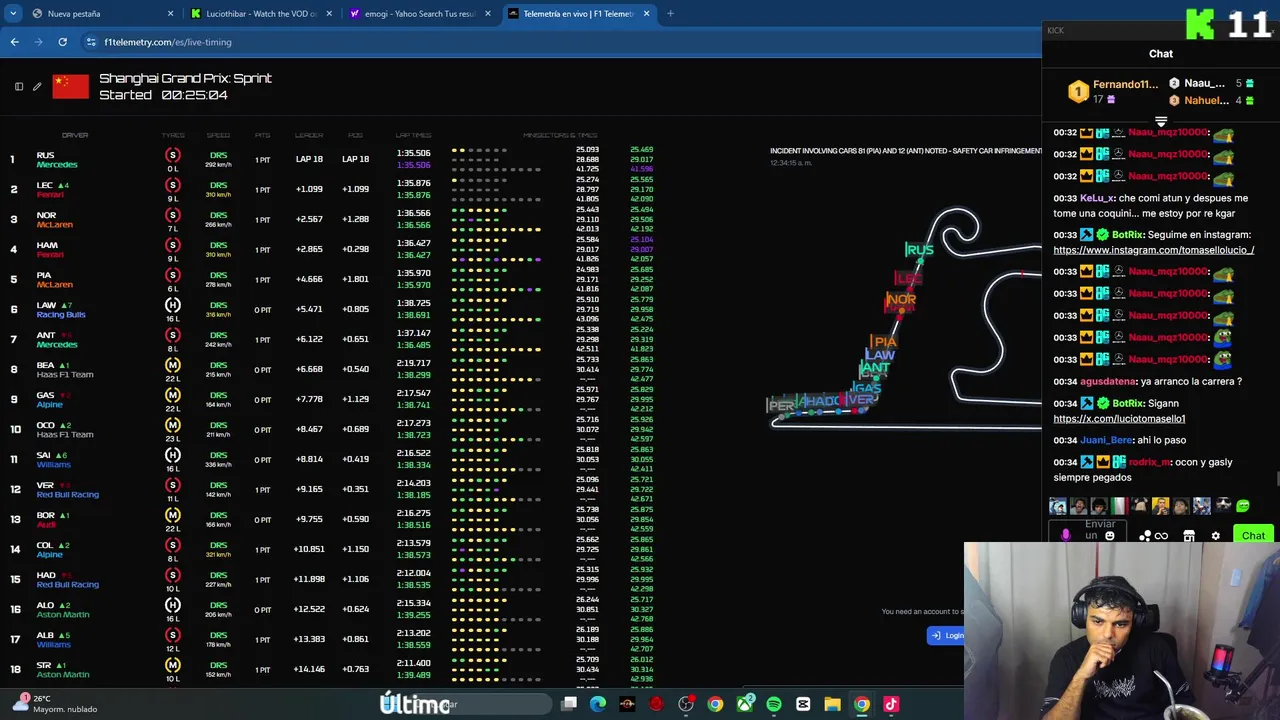
Task: Click the Shanghai Grand Prix: Sprint title
Action: [185, 78]
